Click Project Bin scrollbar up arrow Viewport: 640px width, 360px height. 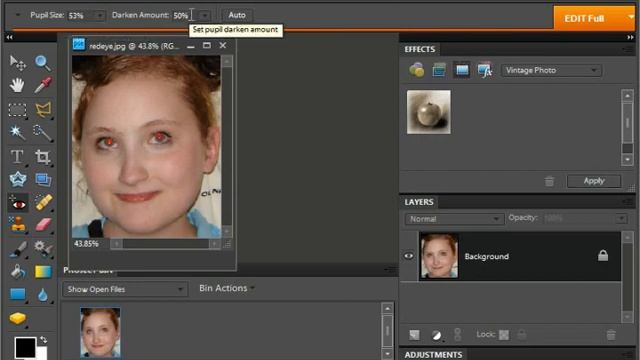387,309
